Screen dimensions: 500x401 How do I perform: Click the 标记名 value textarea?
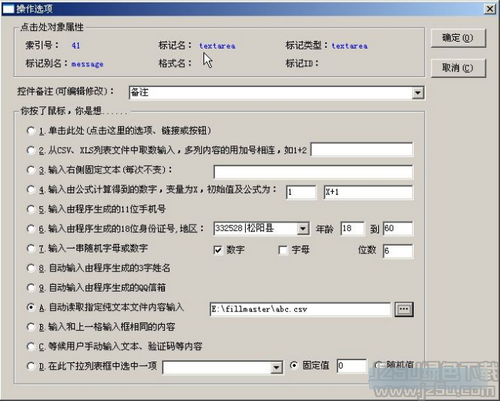217,46
